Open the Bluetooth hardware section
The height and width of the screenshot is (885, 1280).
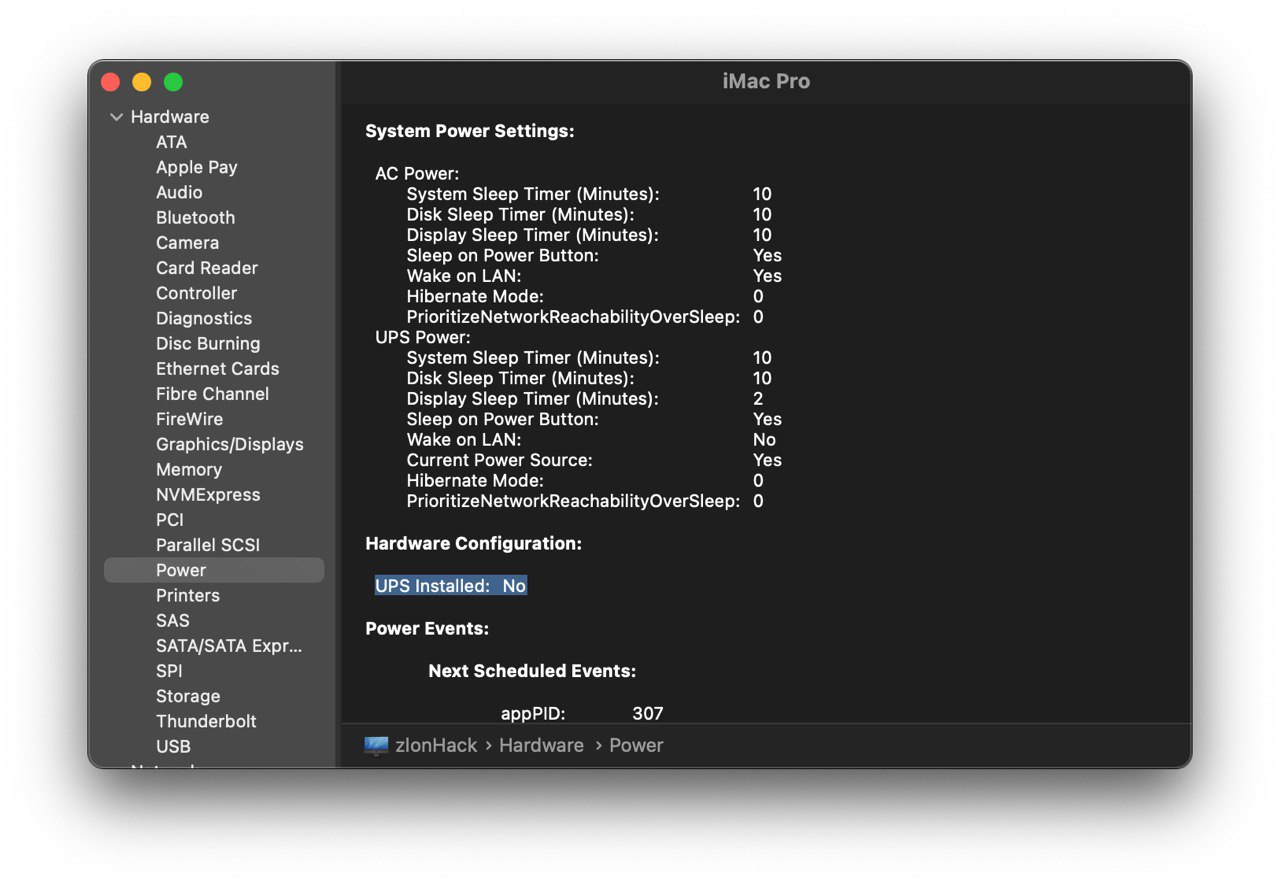pos(195,217)
